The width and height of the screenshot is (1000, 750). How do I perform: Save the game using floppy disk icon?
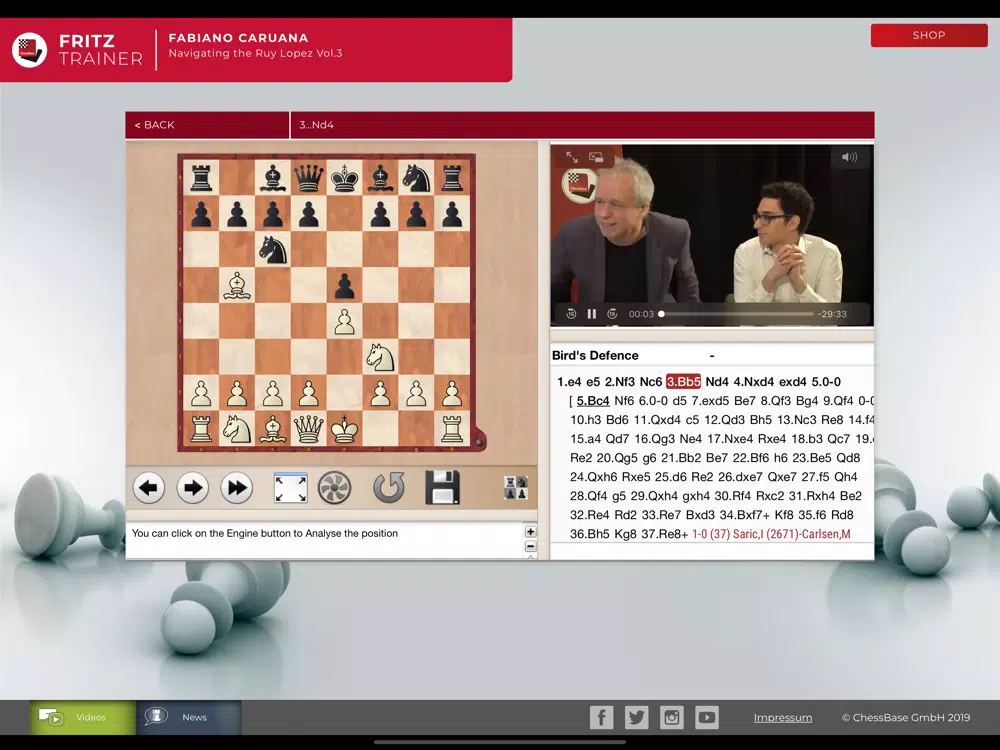(x=442, y=488)
